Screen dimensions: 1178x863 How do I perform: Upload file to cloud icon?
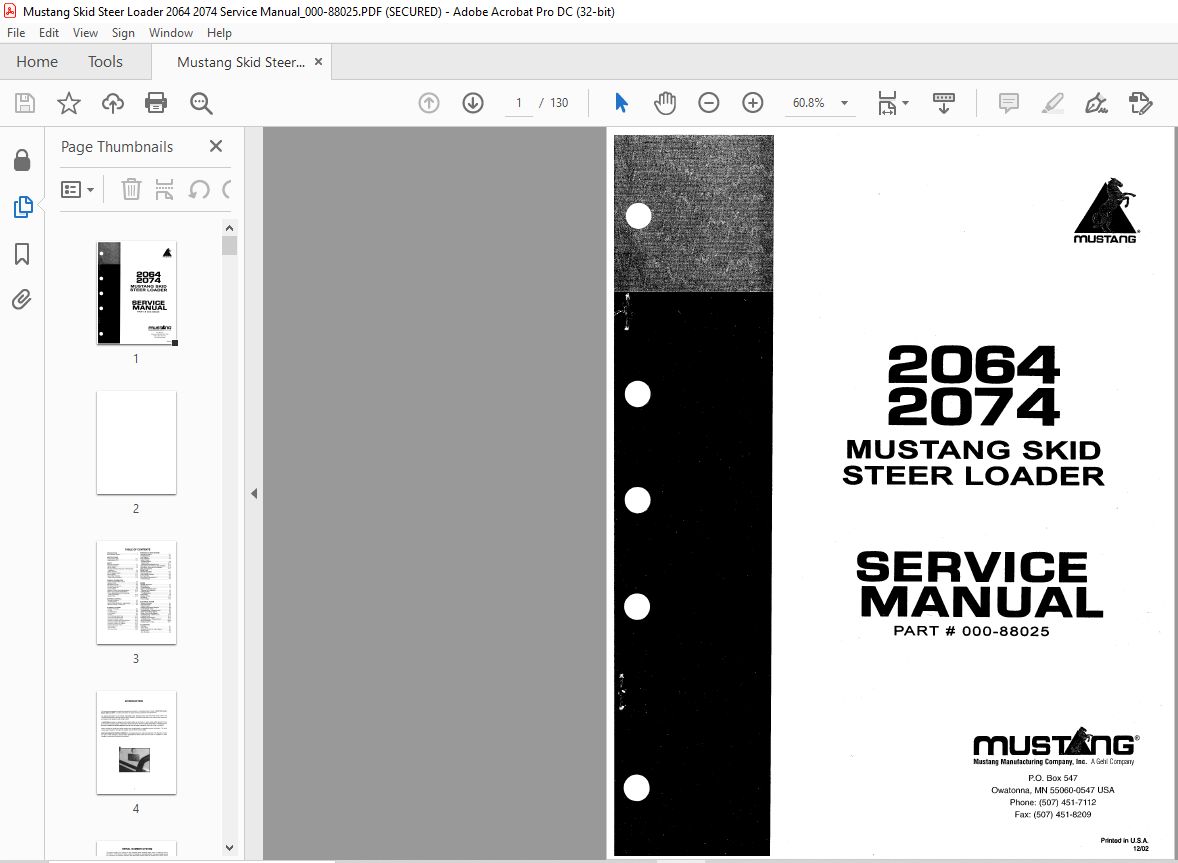click(113, 103)
